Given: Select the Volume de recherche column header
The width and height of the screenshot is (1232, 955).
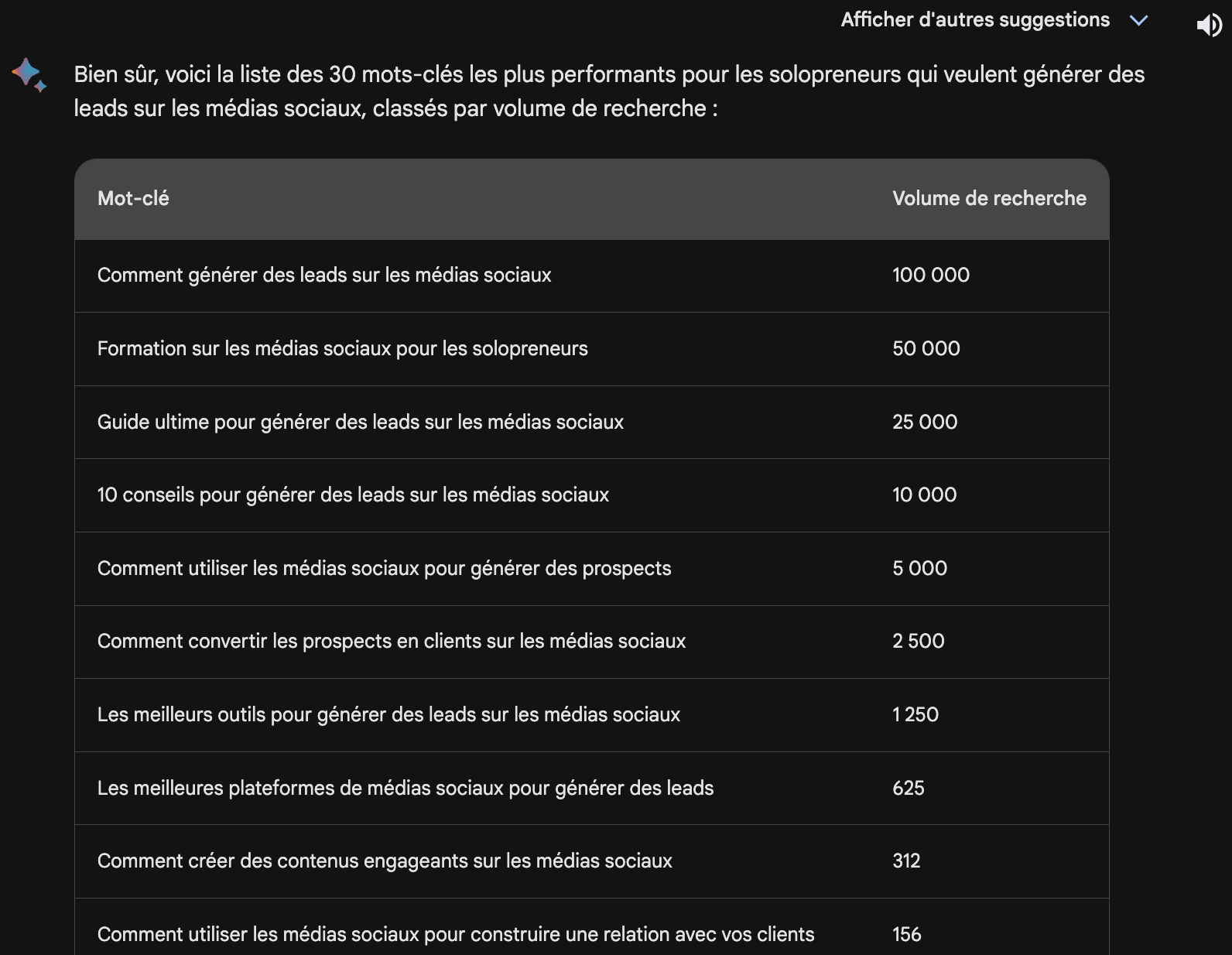Looking at the screenshot, I should tap(990, 198).
